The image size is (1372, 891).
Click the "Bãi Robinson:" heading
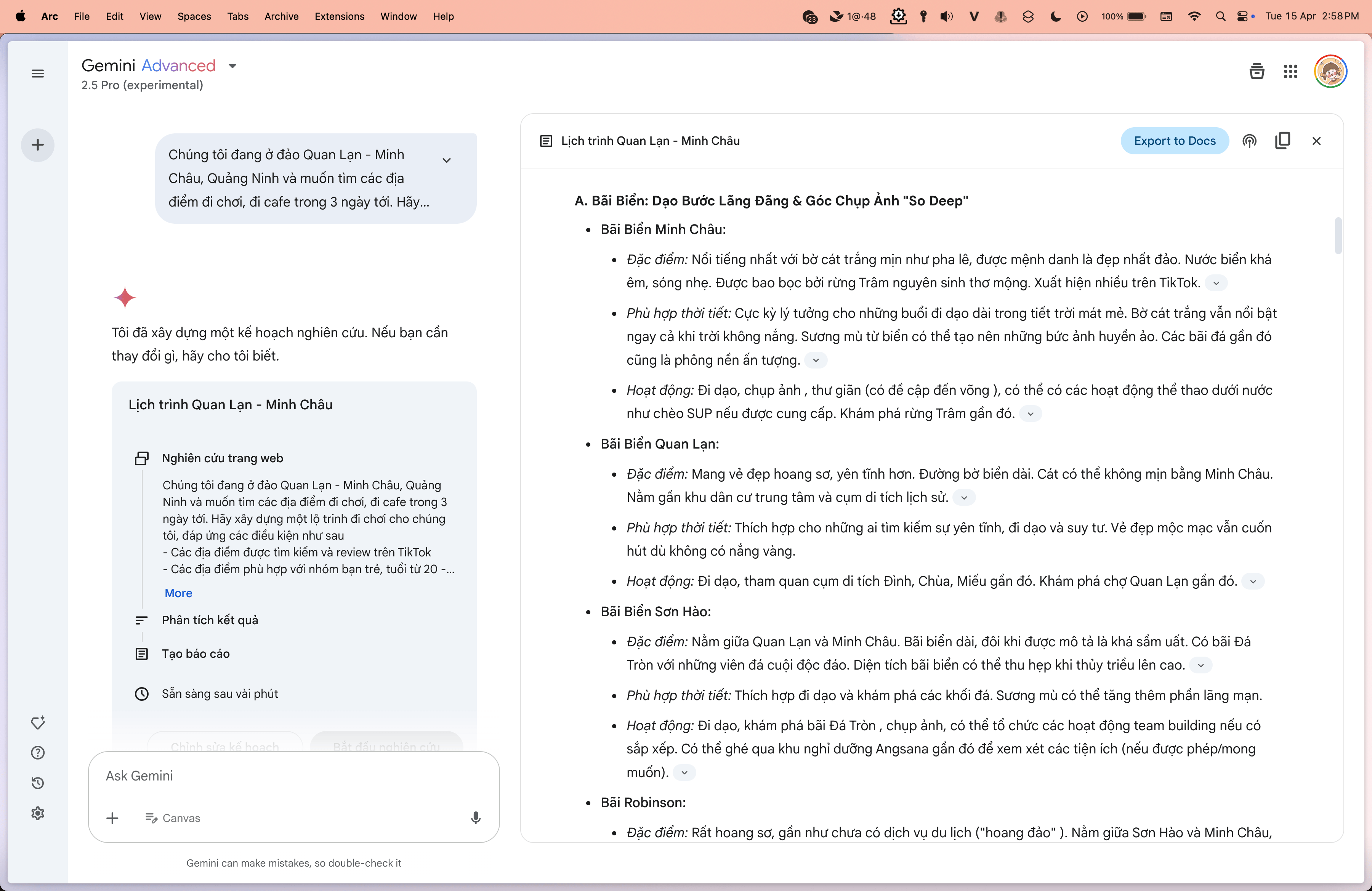point(643,803)
